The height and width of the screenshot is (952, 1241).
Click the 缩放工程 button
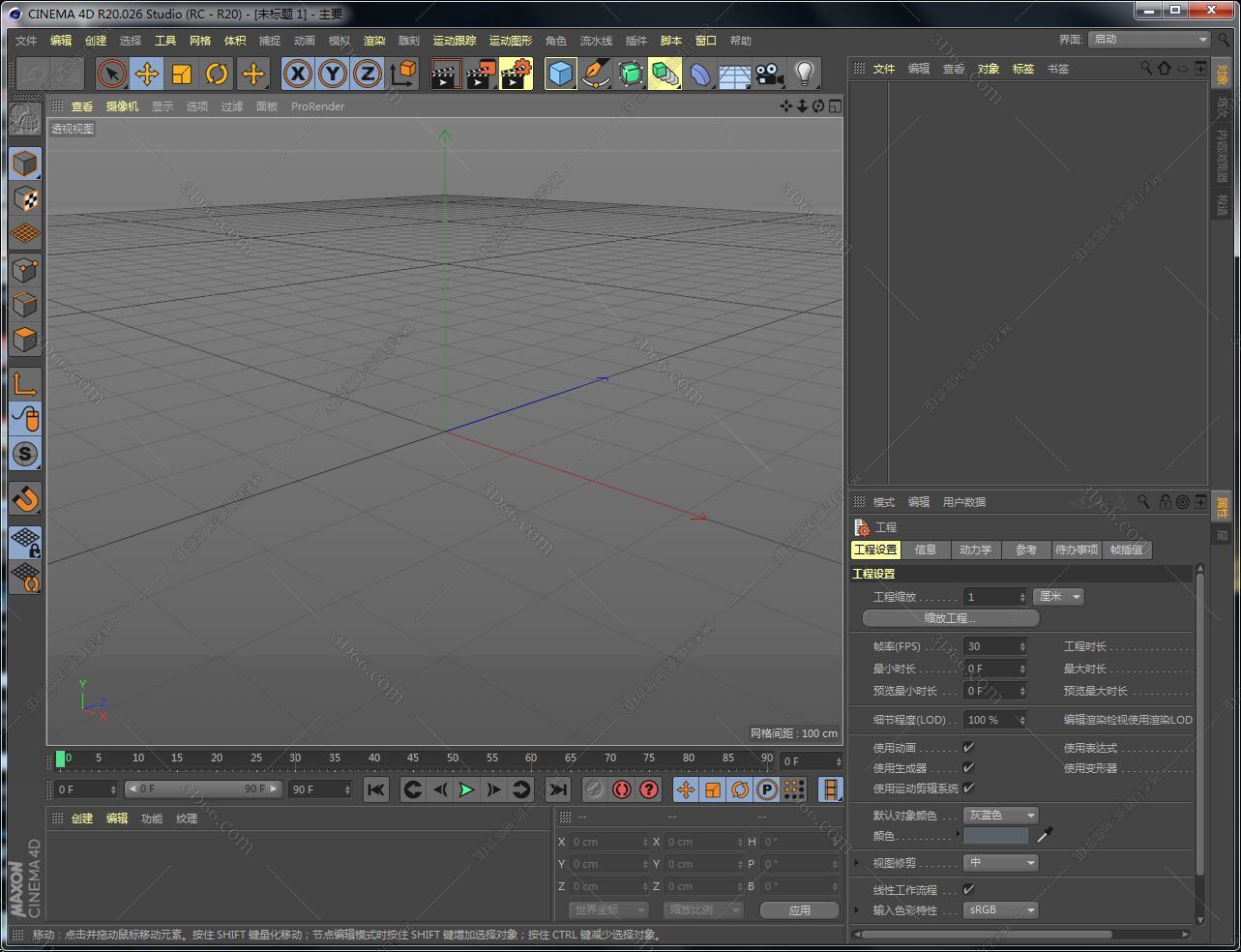coord(948,617)
